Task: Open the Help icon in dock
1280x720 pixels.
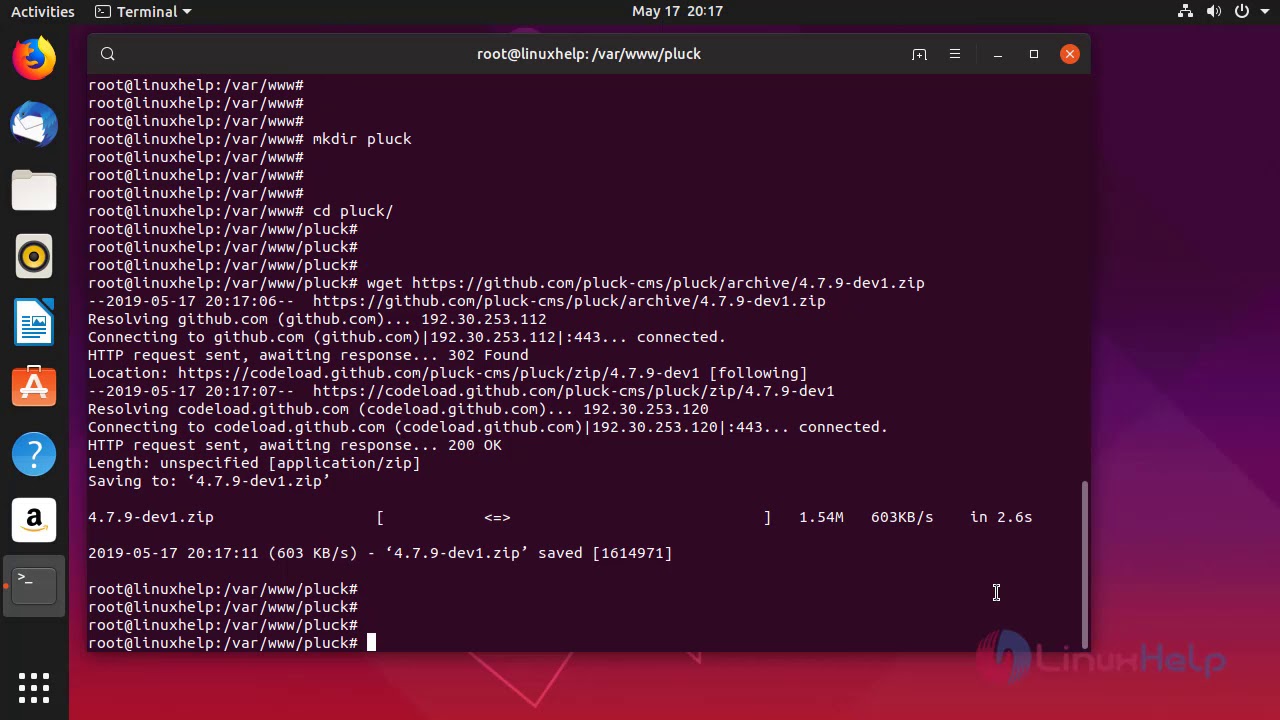Action: click(34, 454)
